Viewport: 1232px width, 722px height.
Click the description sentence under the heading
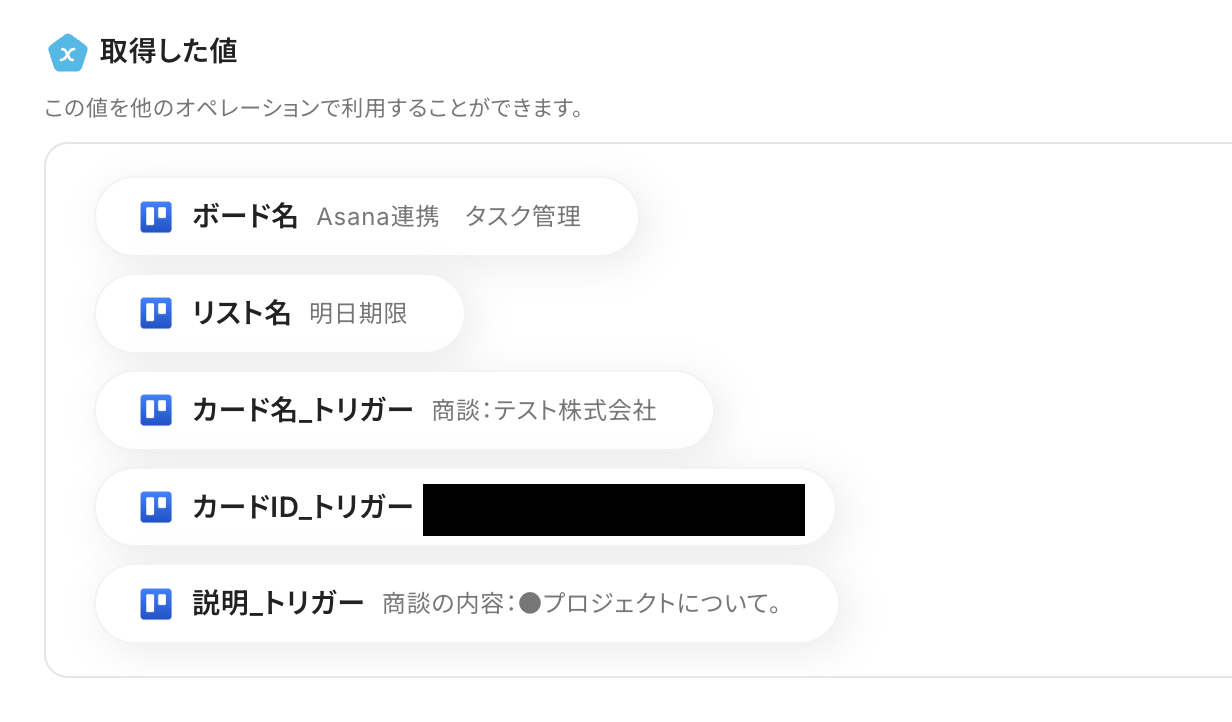tap(313, 107)
